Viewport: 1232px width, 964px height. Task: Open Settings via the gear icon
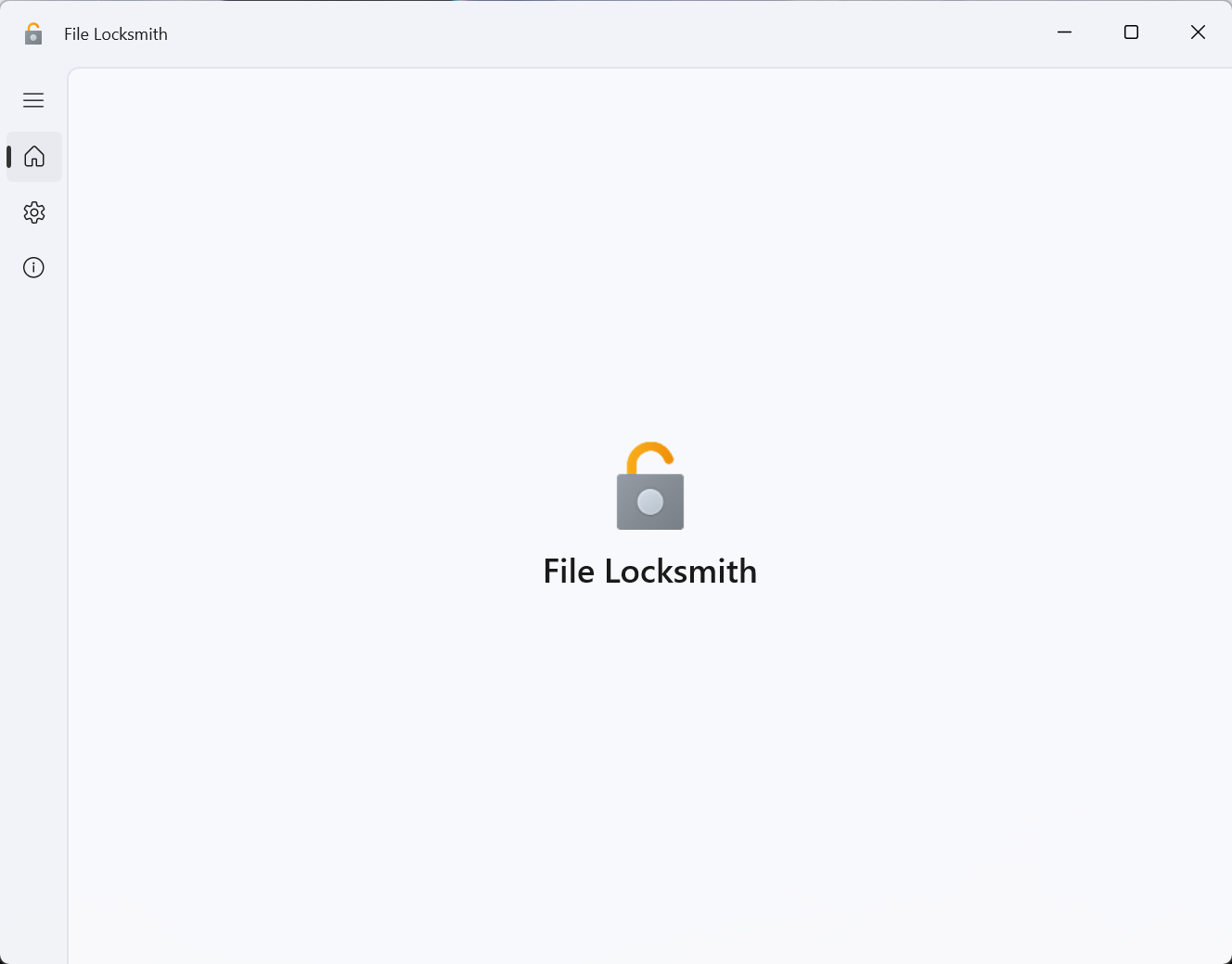point(34,212)
